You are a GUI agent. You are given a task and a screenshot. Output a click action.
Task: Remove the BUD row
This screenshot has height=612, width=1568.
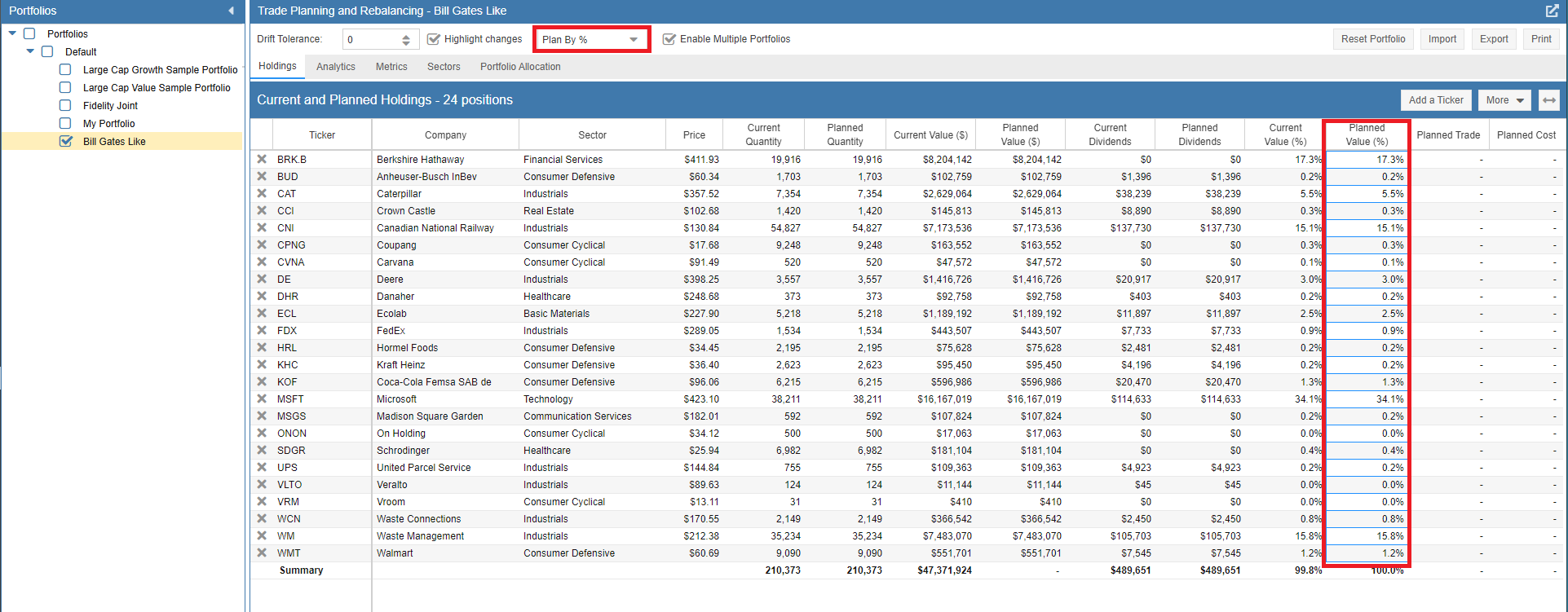pos(262,176)
